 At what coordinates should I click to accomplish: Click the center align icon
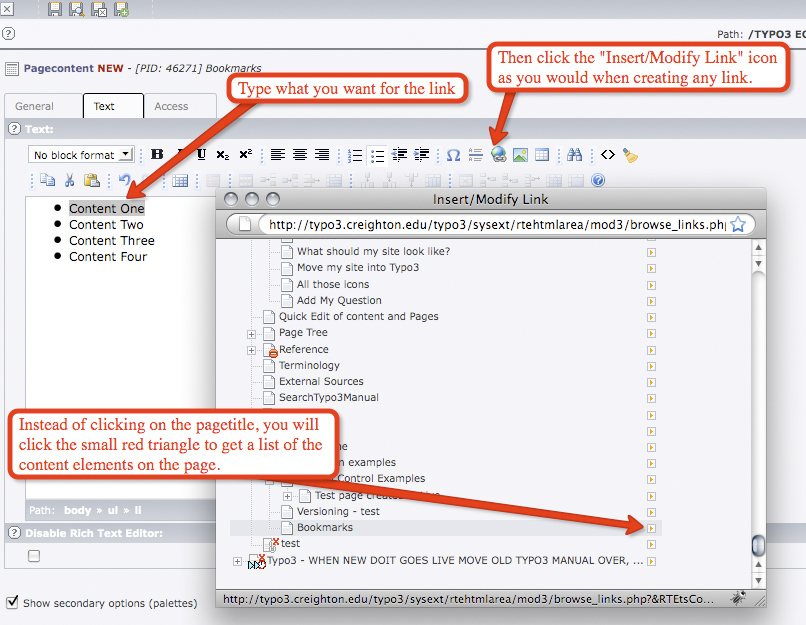pos(300,155)
